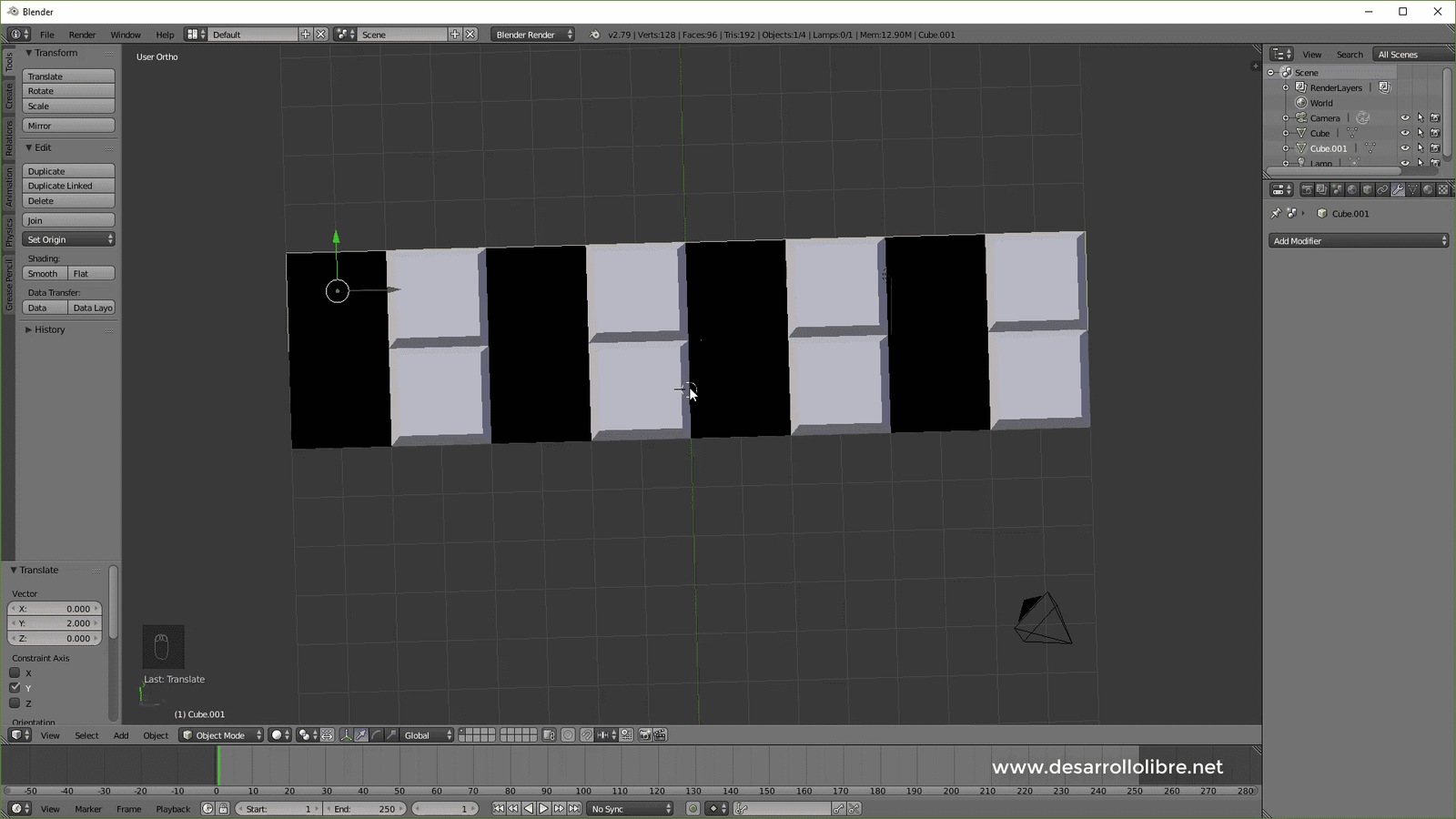
Task: Click the Blender logo icon in info header
Action: click(595, 35)
